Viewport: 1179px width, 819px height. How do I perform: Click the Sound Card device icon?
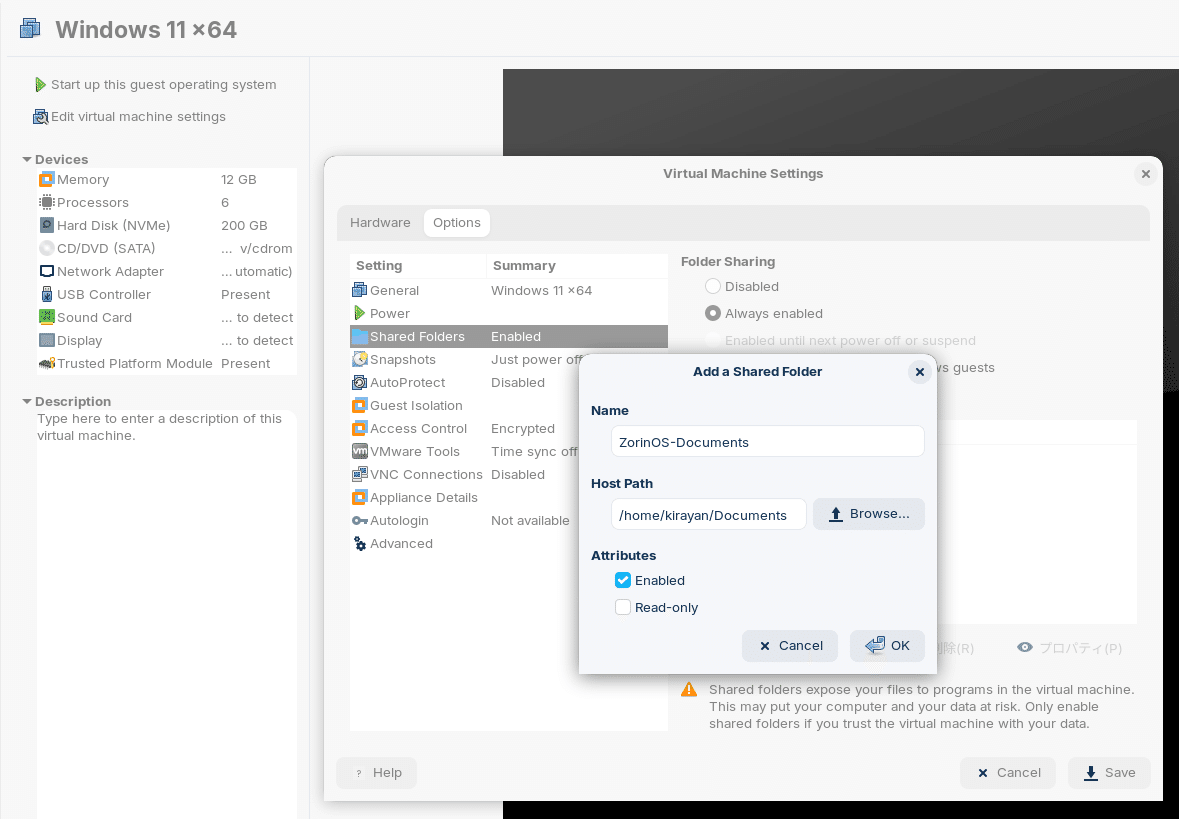45,317
